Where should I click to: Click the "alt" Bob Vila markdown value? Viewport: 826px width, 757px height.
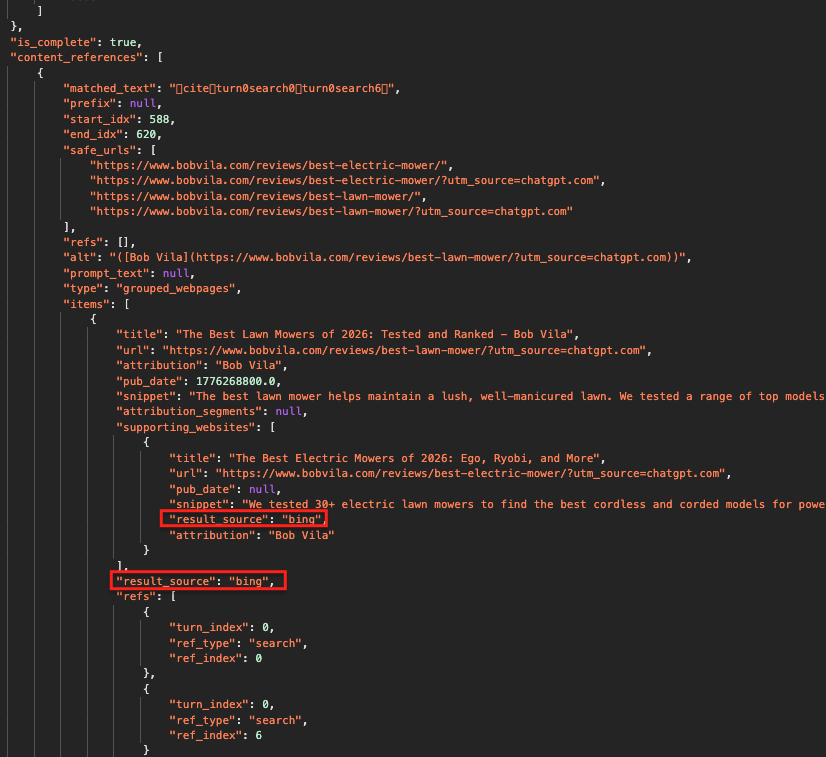tap(400, 258)
